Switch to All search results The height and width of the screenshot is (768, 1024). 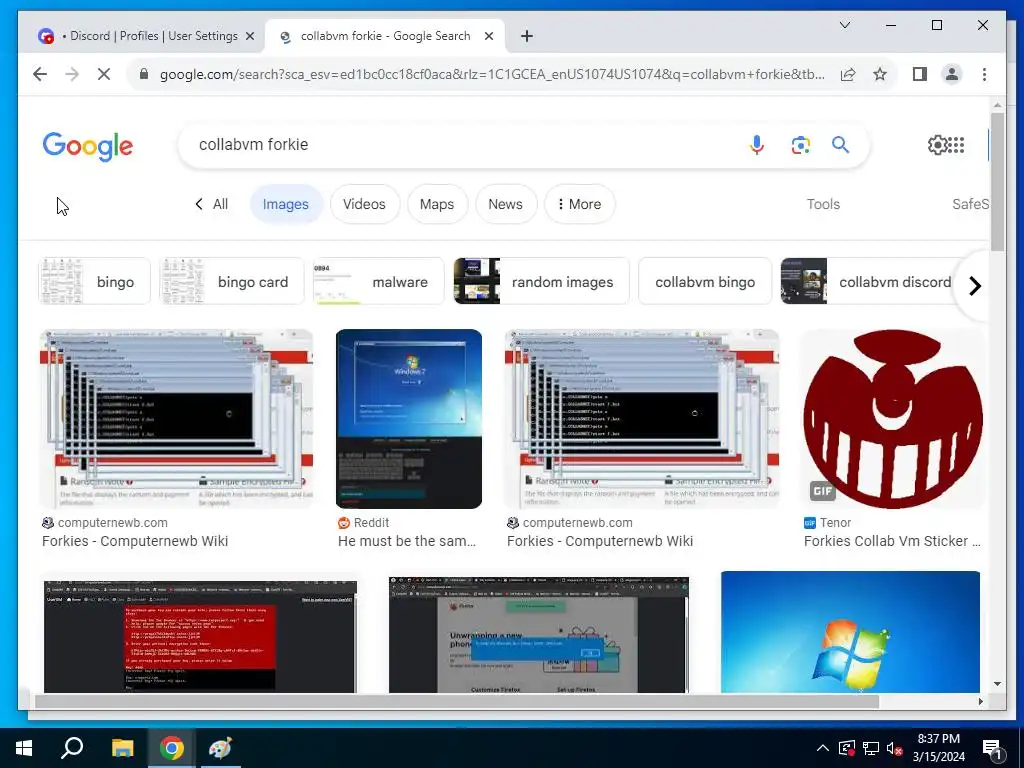[212, 204]
